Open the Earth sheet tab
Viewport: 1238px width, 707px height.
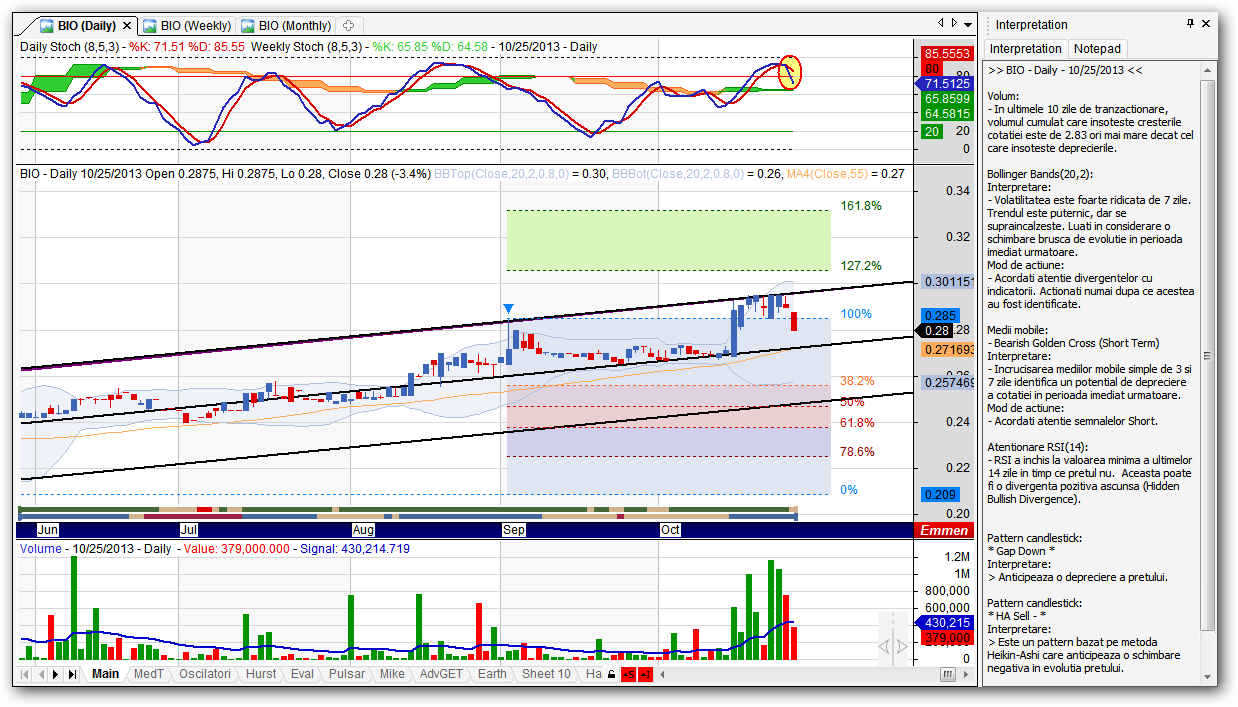(x=492, y=674)
